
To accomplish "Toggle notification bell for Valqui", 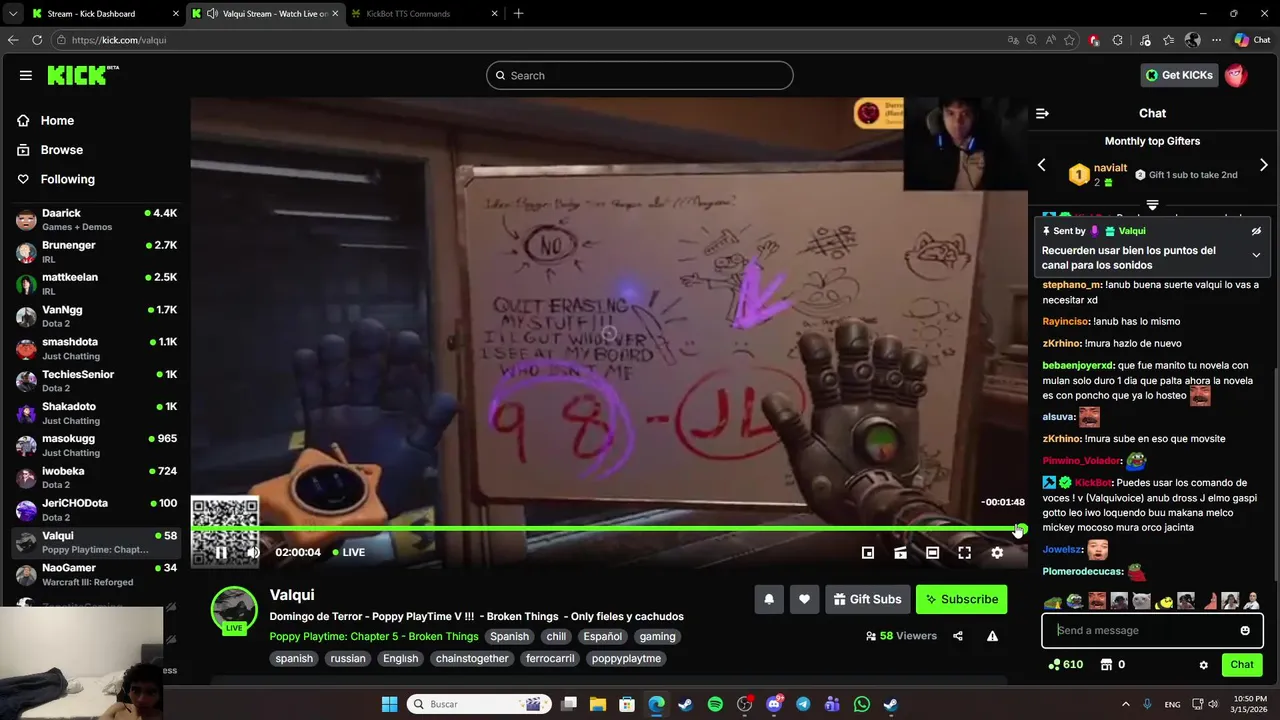I will tap(769, 599).
